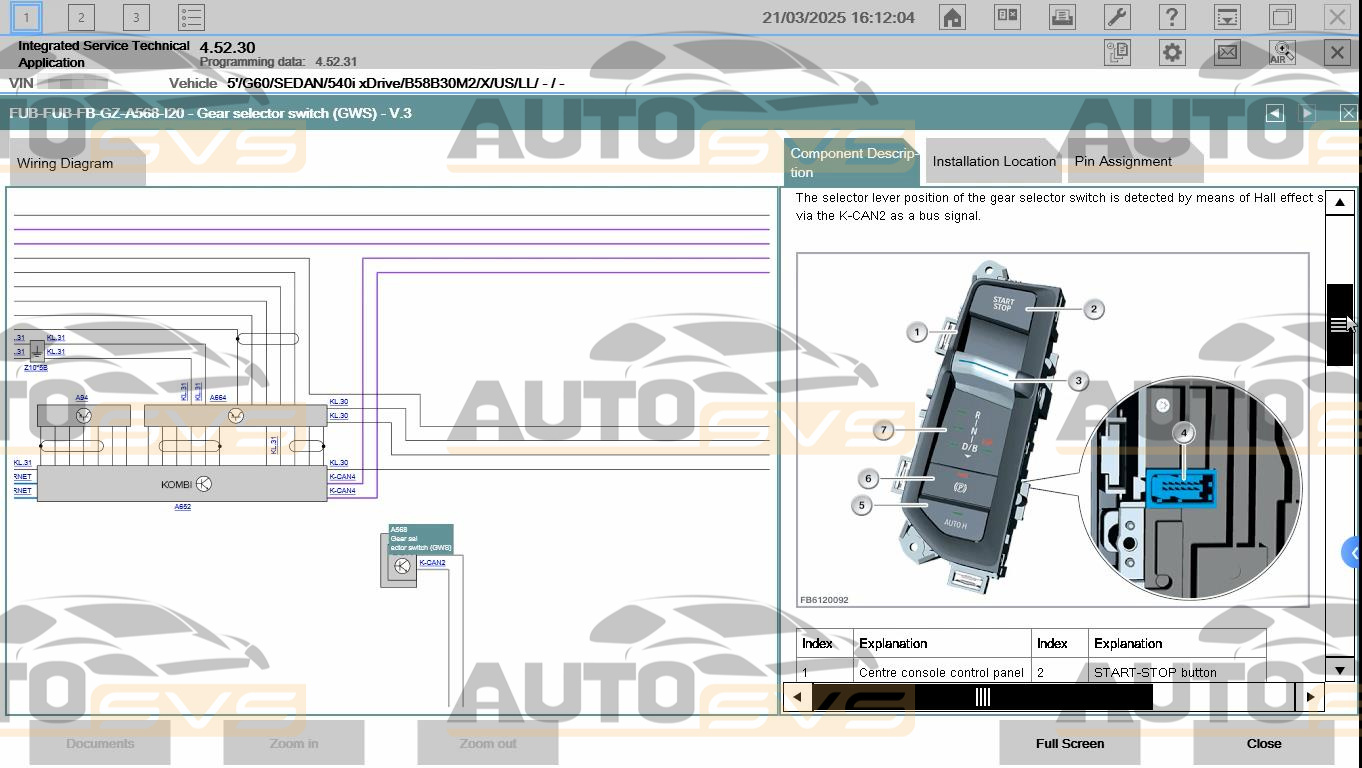Screen dimensions: 1362x768
Task: Click the Zoom out button
Action: click(x=488, y=743)
